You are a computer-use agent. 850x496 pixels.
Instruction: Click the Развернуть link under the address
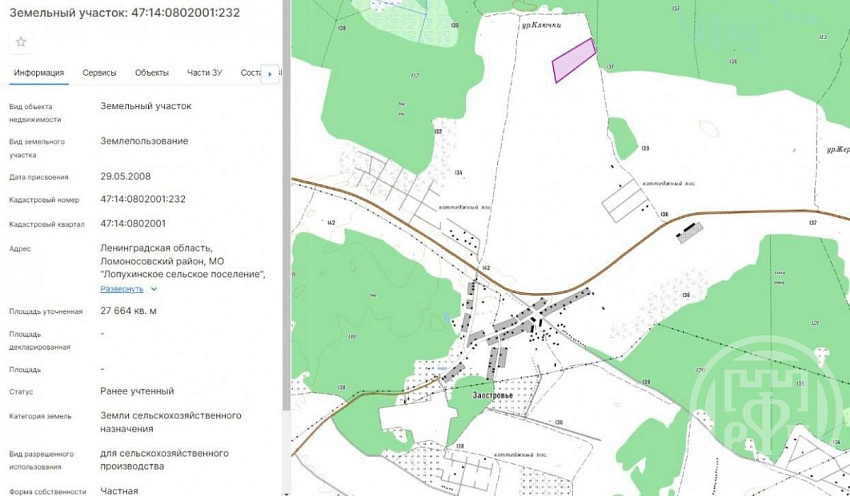122,289
